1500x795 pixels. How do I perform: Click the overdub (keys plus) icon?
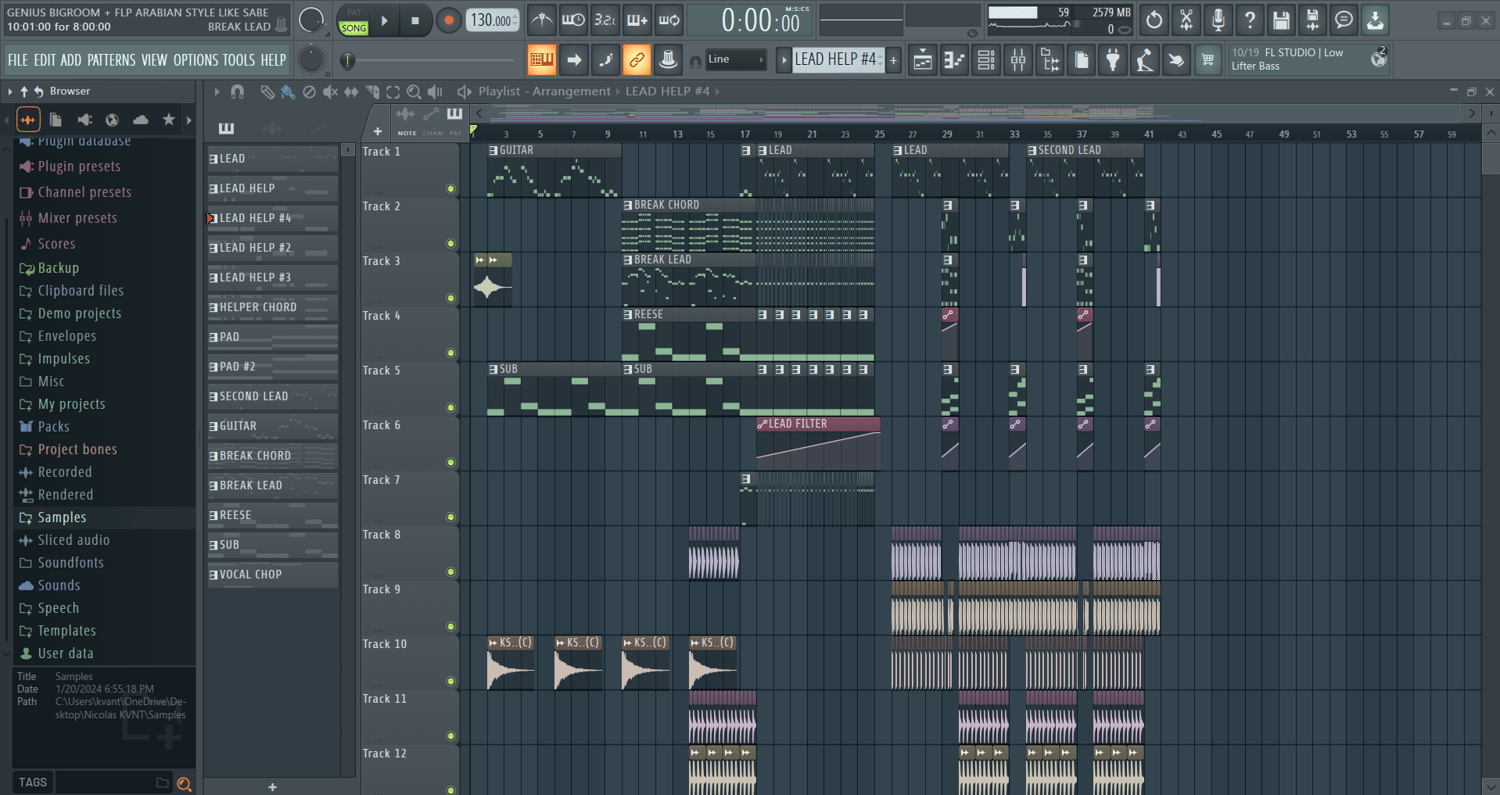[x=637, y=20]
